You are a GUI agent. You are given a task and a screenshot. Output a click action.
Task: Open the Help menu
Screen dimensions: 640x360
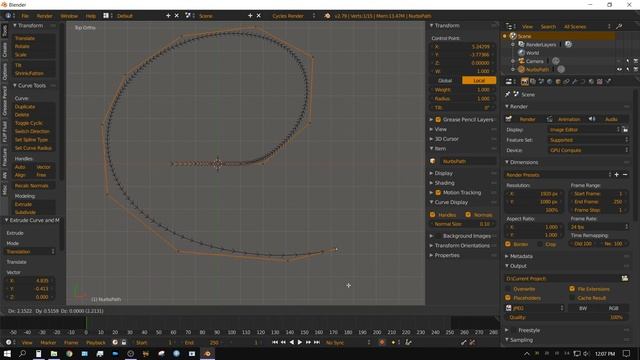click(91, 16)
